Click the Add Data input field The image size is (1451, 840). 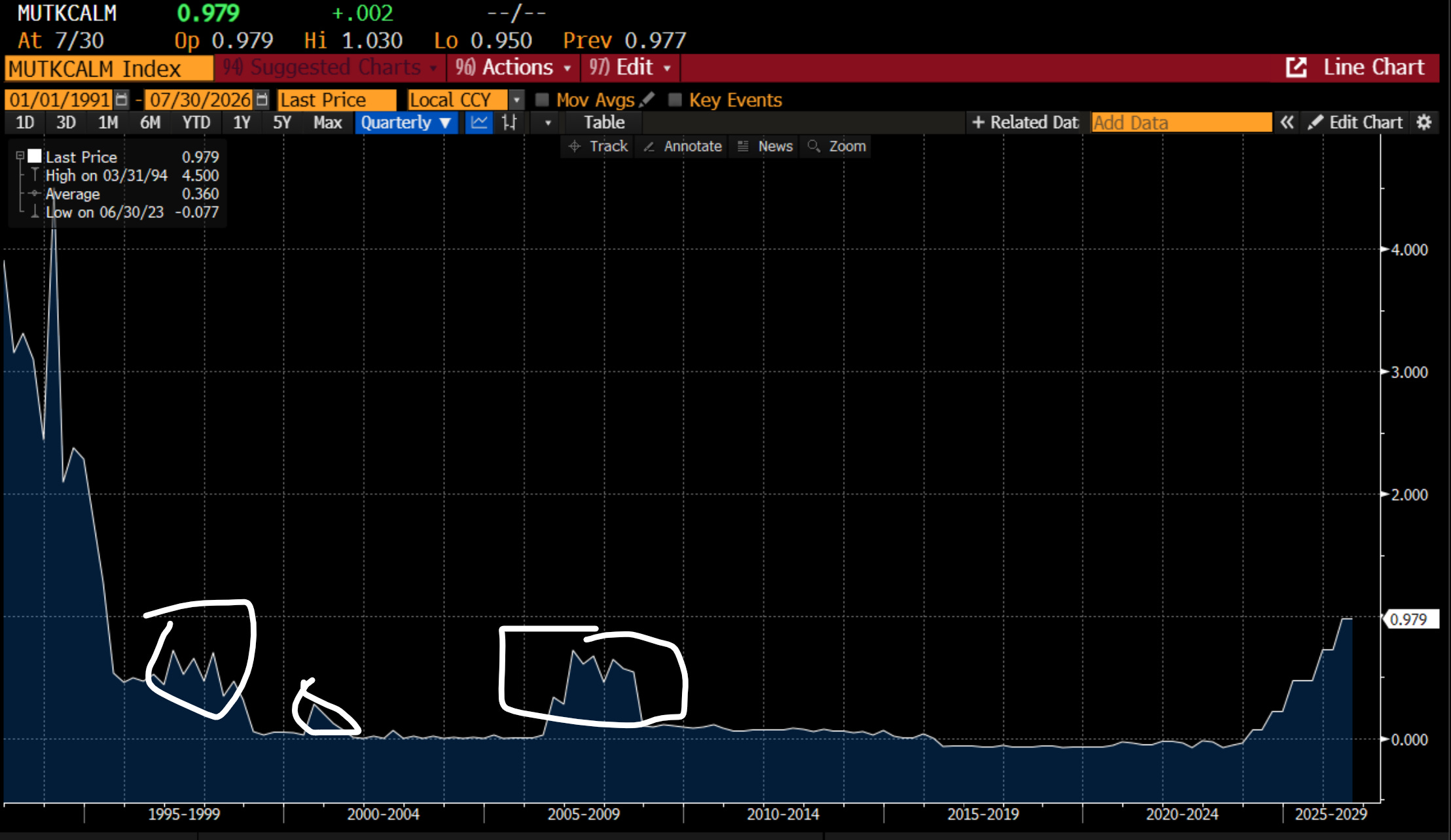tap(1182, 122)
